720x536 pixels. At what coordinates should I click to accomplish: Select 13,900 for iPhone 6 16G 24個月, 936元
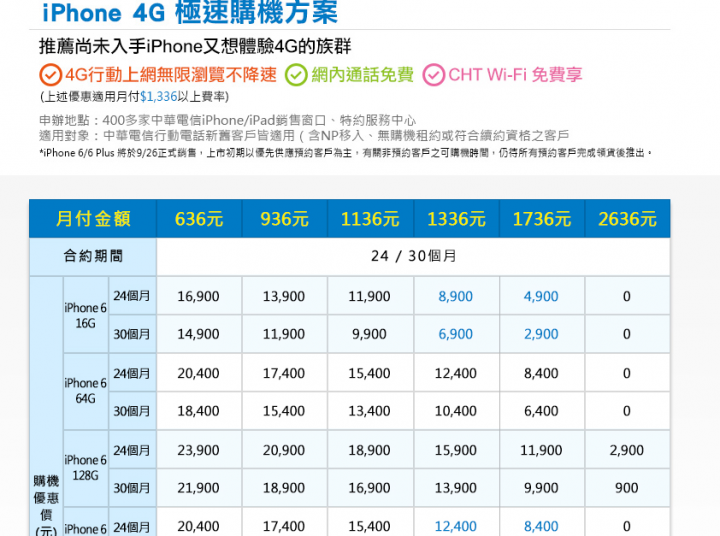[x=284, y=296]
